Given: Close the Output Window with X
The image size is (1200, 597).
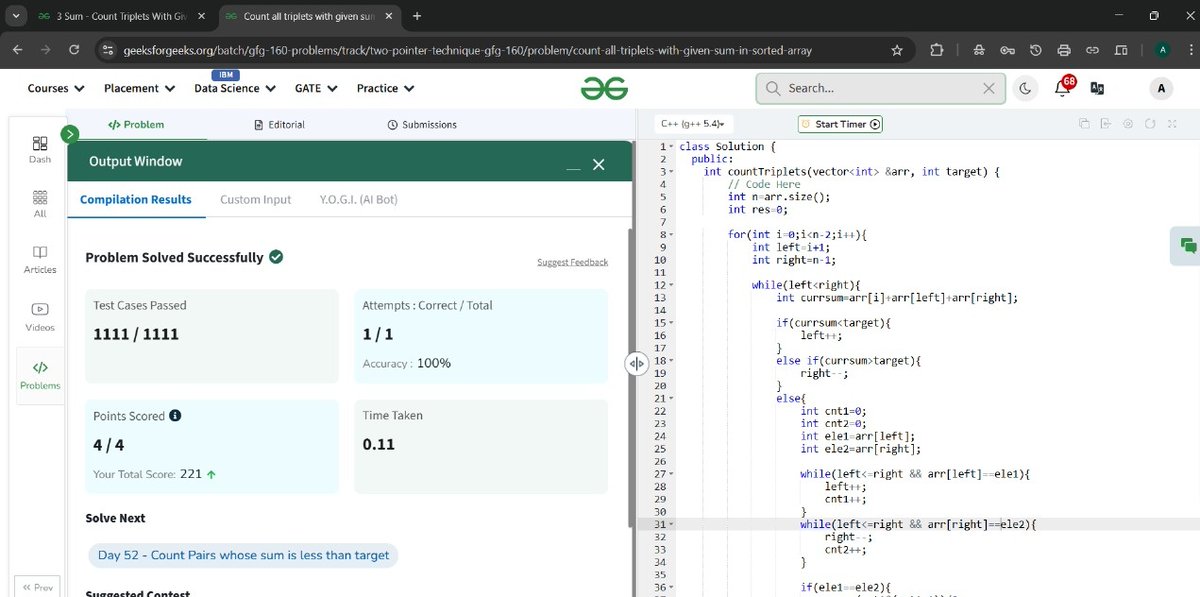Looking at the screenshot, I should (598, 164).
